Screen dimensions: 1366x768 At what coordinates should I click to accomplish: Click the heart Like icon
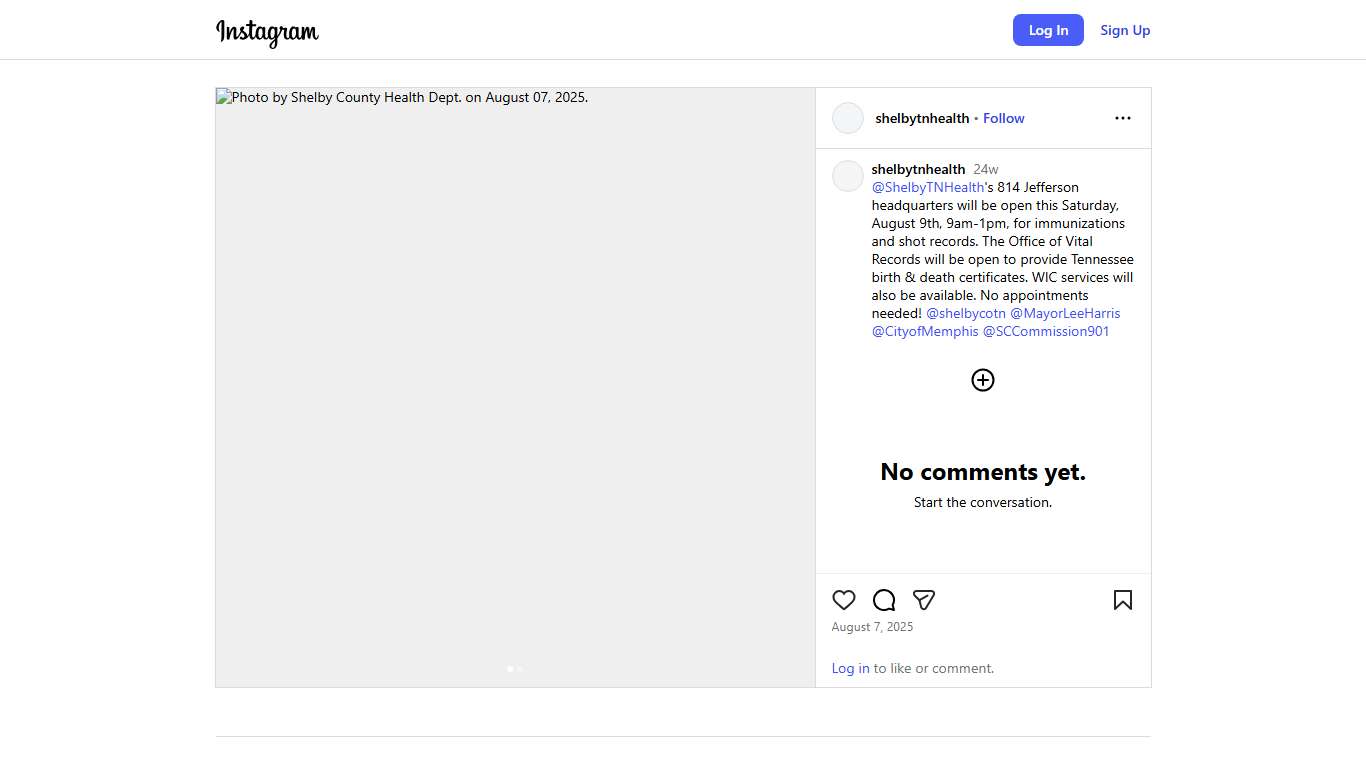[844, 600]
